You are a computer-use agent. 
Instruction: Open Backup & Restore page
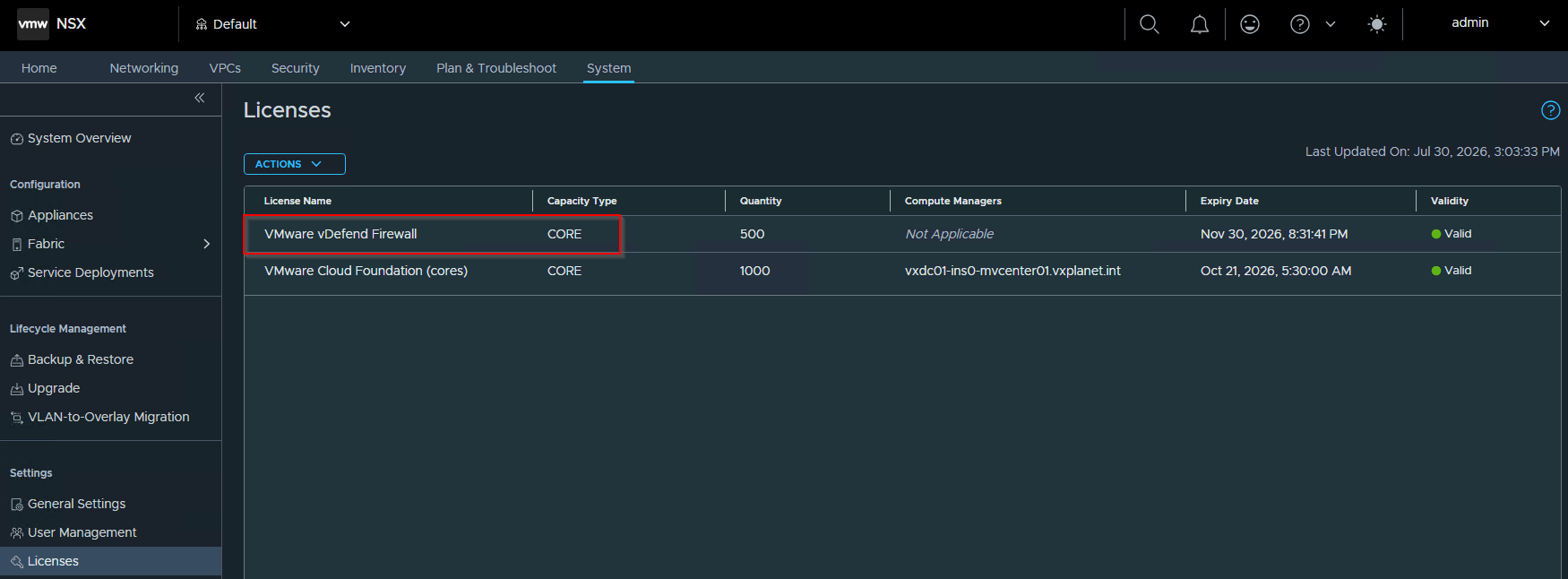click(x=81, y=359)
